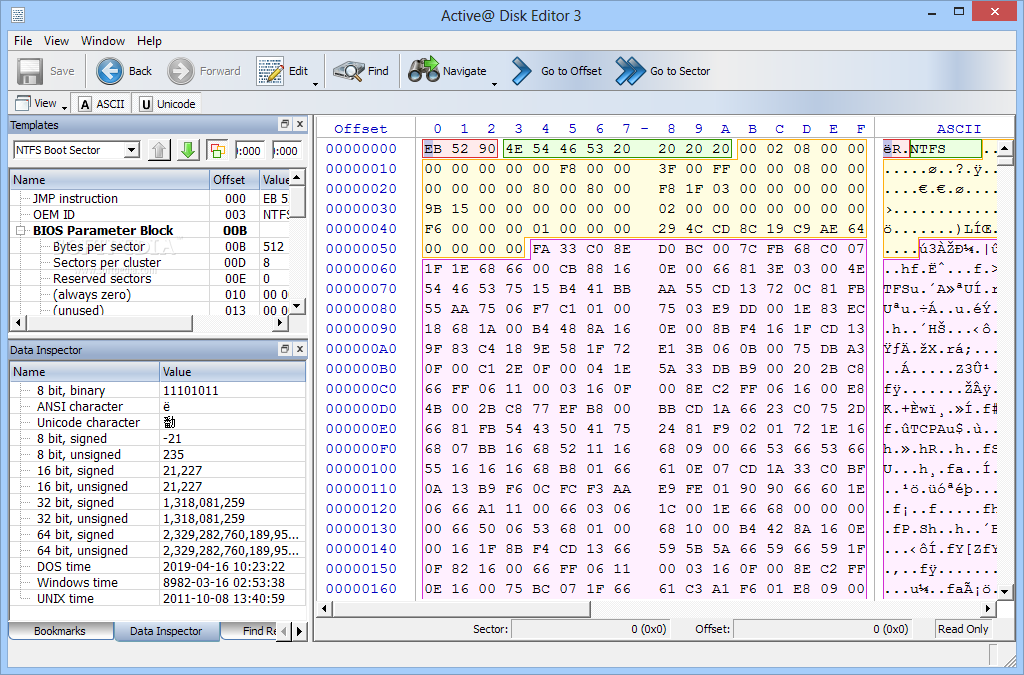Open the Navigate dropdown arrow
This screenshot has height=675, width=1024.
click(494, 84)
